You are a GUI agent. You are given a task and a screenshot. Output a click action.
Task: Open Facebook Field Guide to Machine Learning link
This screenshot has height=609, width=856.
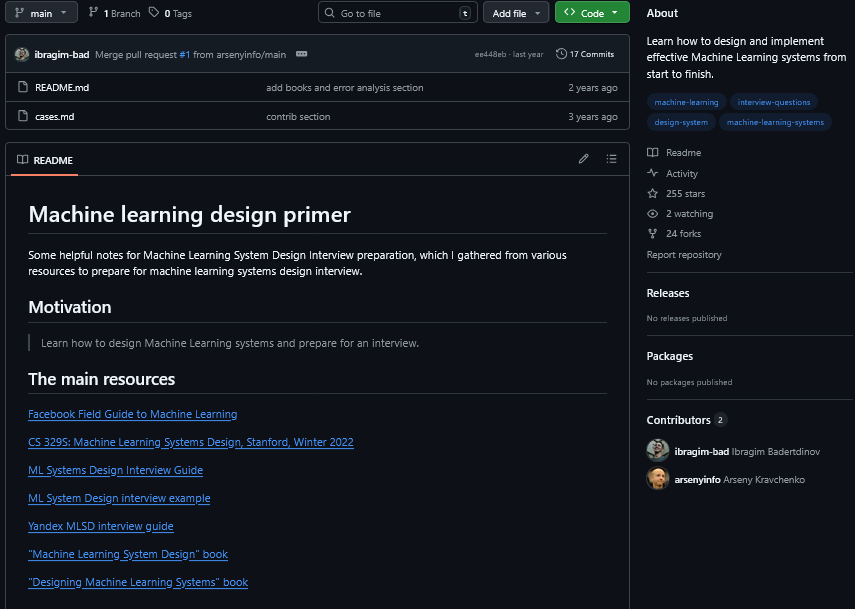pyautogui.click(x=133, y=414)
